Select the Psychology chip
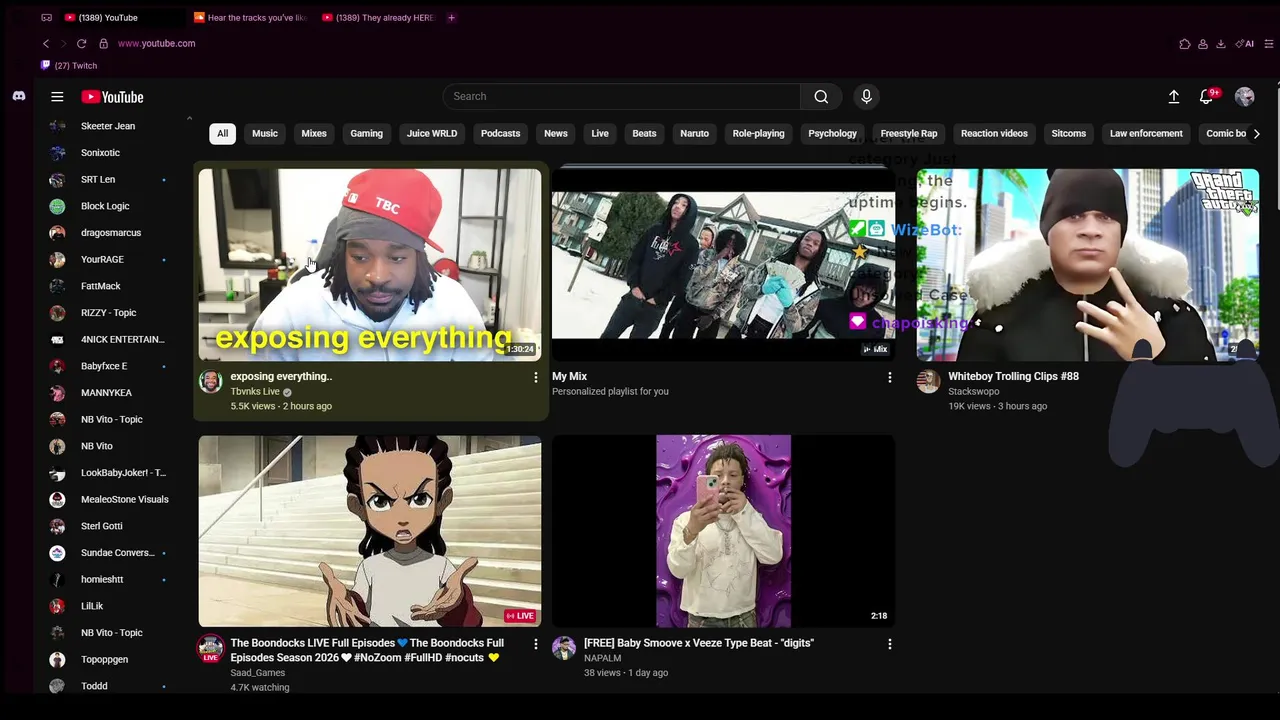 click(832, 133)
